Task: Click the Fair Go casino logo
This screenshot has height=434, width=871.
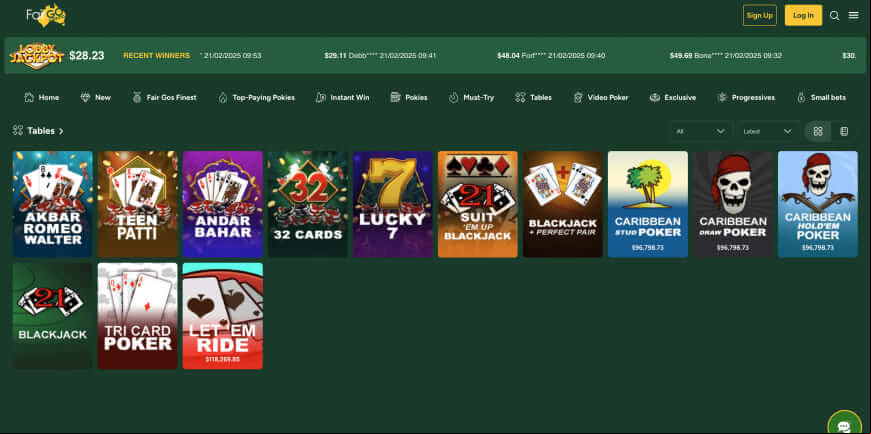Action: [x=46, y=15]
